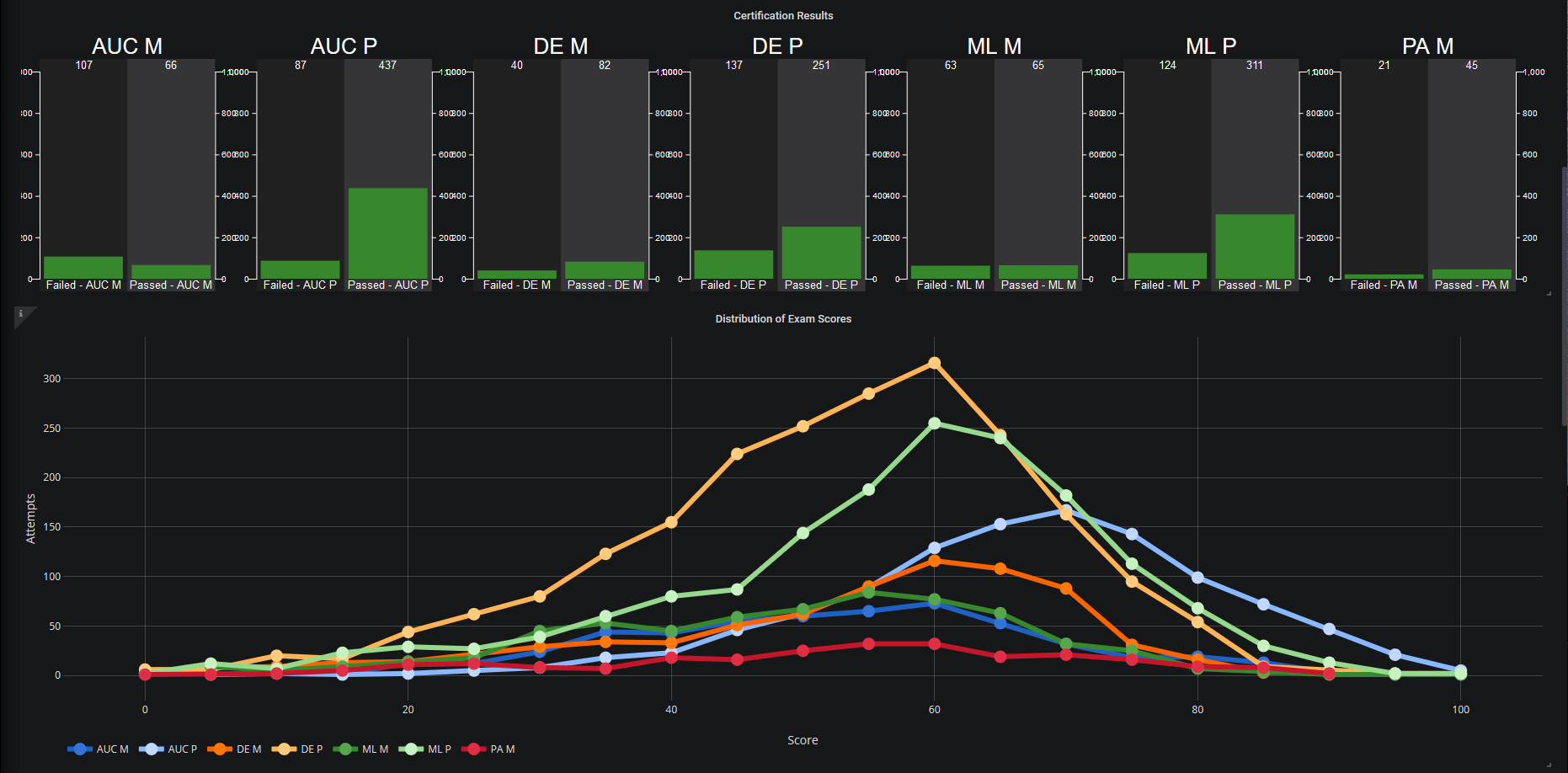
Task: Click the ML P peak point at score 60
Action: coord(934,424)
